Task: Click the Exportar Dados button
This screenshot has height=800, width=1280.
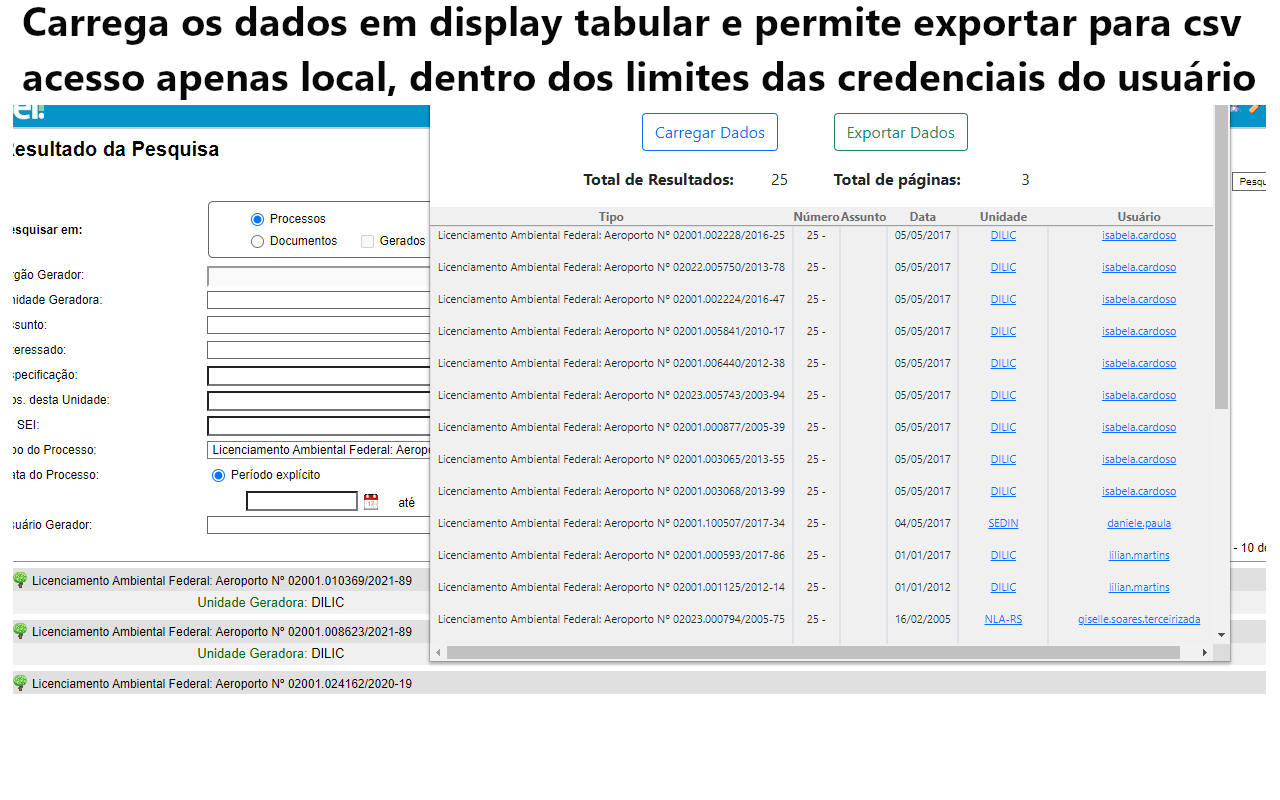Action: tap(901, 132)
